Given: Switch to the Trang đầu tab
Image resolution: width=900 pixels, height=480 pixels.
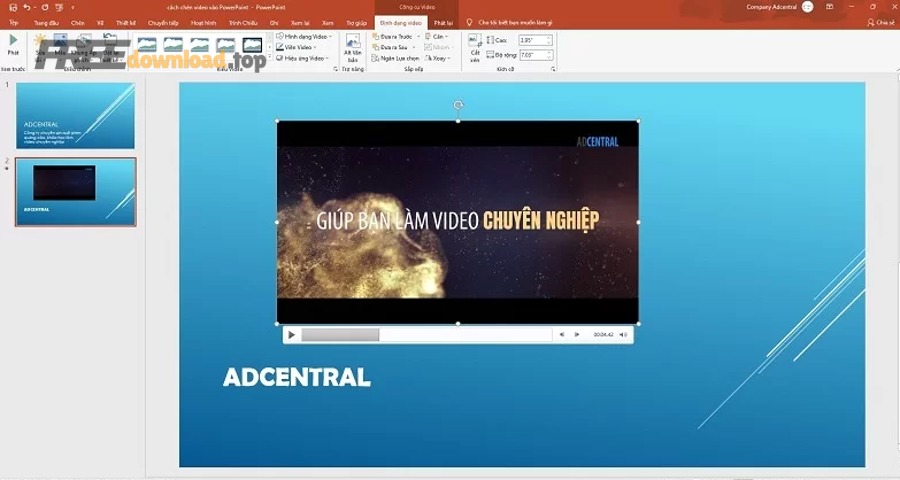Looking at the screenshot, I should (x=46, y=23).
